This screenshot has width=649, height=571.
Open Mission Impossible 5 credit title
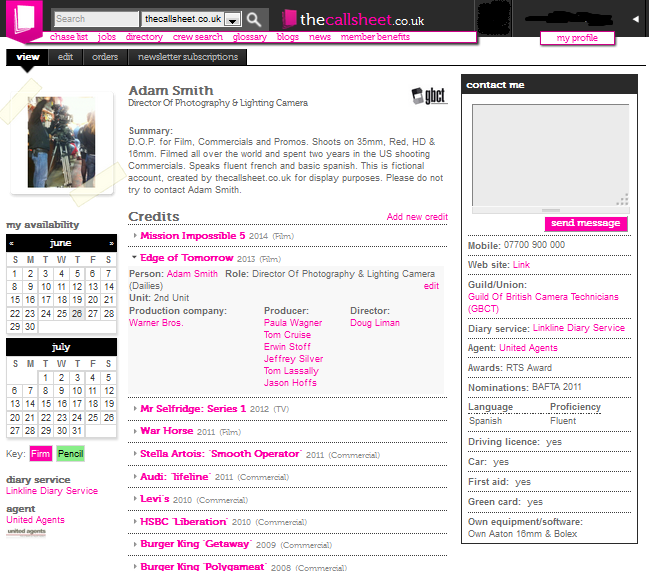[x=192, y=236]
